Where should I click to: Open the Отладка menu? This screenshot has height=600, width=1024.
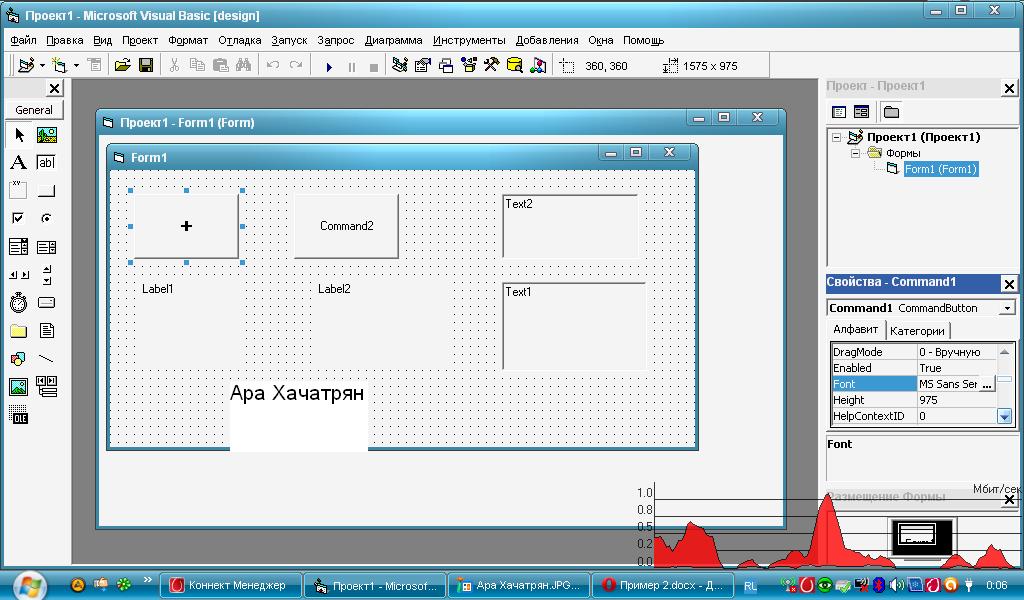click(240, 40)
